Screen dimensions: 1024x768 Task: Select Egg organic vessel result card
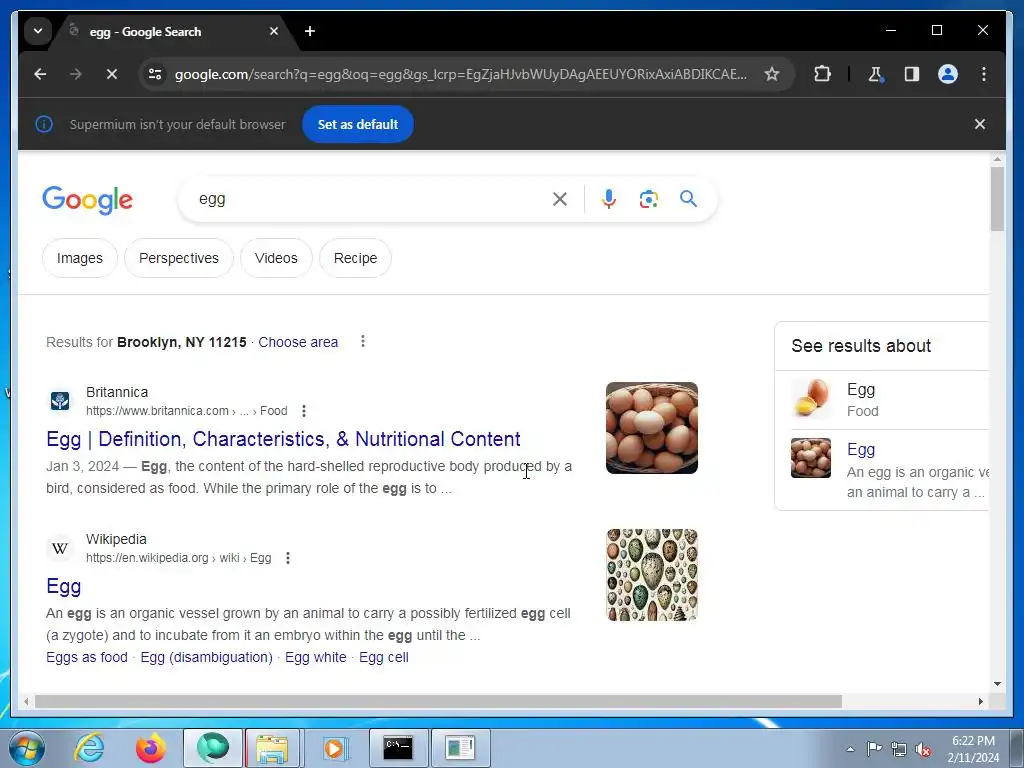pyautogui.click(x=882, y=469)
